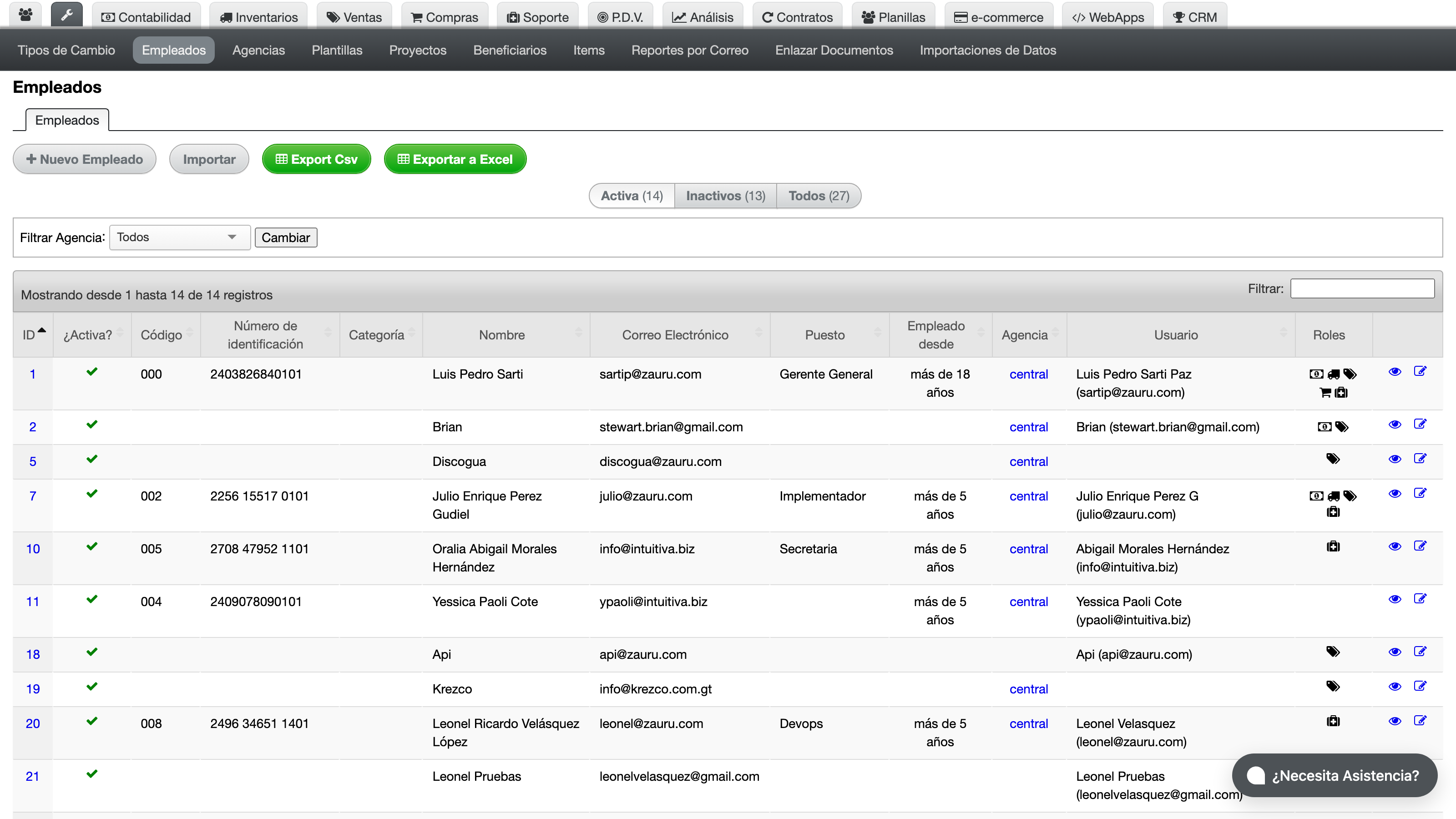The height and width of the screenshot is (819, 1456).
Task: Edit Brian's record pencil icon
Action: pyautogui.click(x=1420, y=424)
